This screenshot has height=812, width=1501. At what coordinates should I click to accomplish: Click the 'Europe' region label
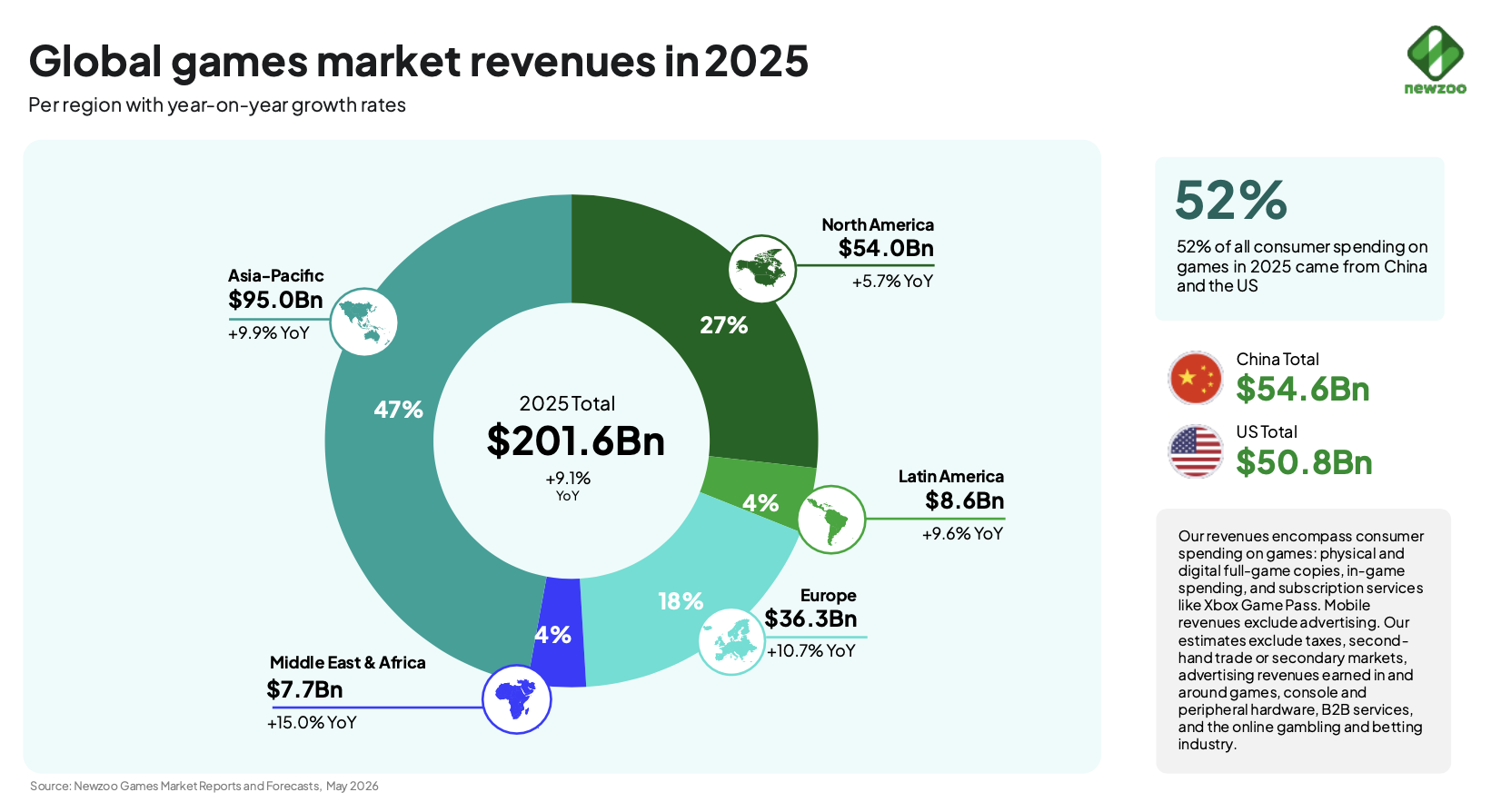click(829, 595)
